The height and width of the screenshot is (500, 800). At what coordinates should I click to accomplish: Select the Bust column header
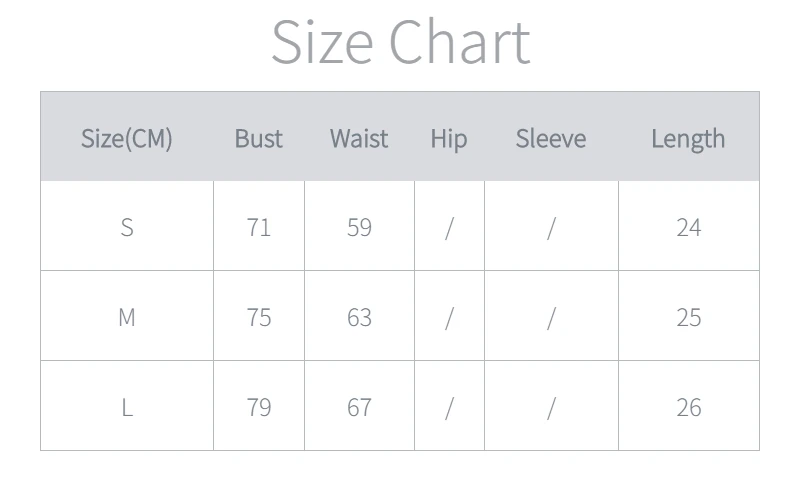click(259, 138)
